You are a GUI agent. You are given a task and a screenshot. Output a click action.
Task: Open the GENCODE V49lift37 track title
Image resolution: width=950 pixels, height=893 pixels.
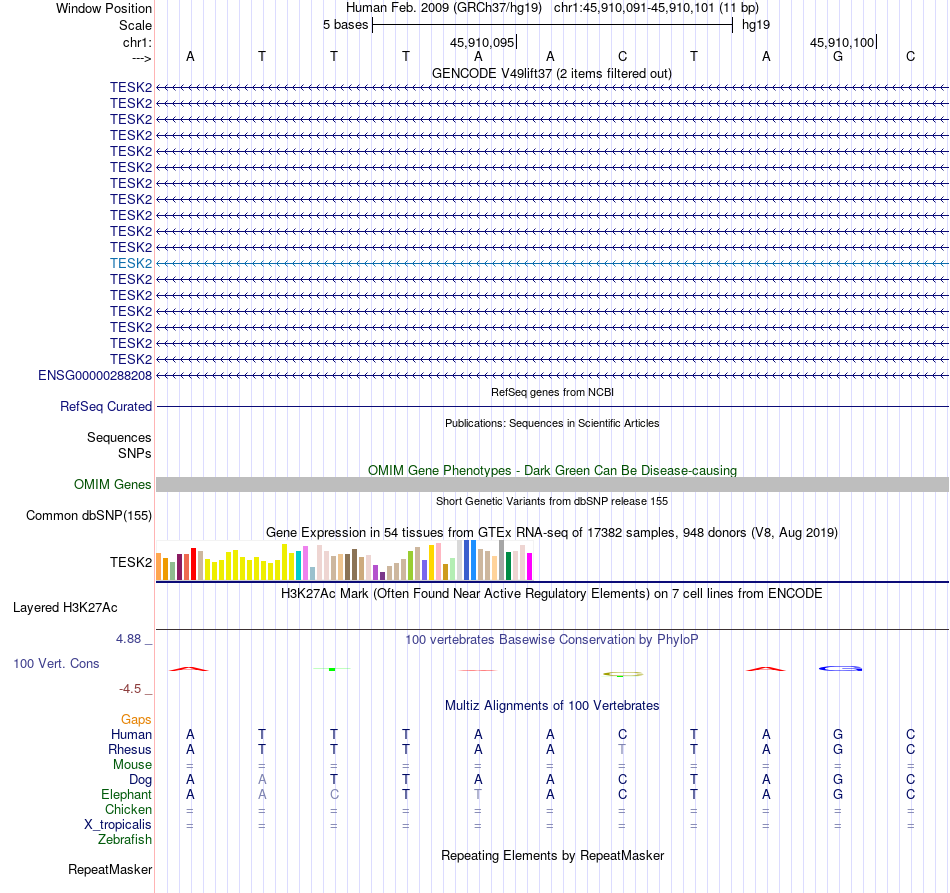[x=551, y=73]
